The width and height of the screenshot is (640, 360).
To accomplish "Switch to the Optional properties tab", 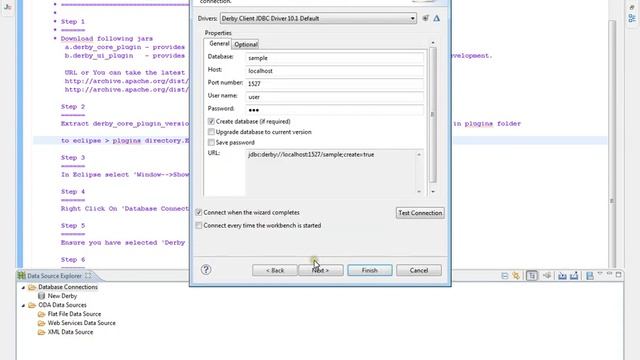I will coord(246,44).
